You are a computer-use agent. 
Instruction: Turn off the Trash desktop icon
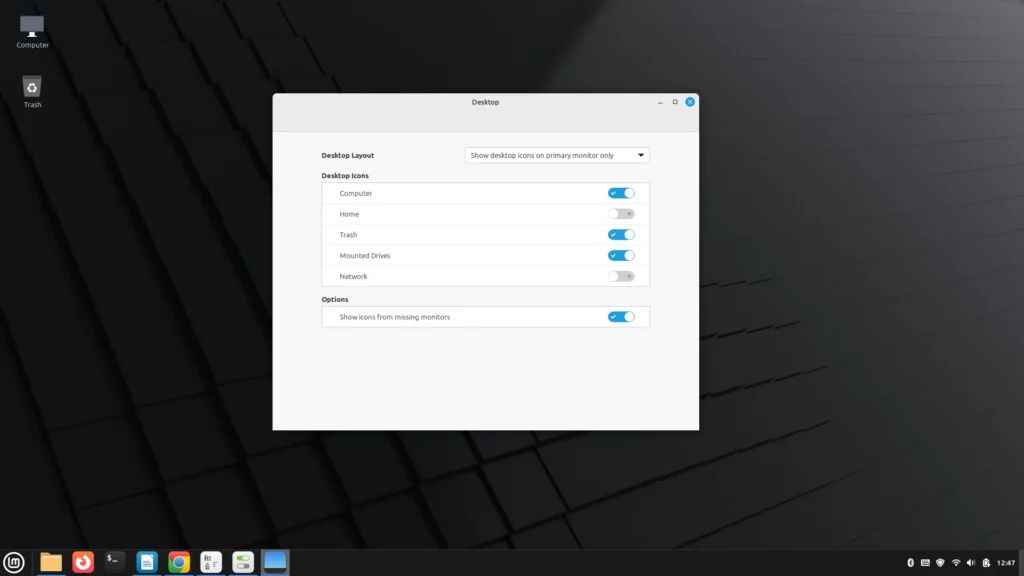(x=621, y=234)
